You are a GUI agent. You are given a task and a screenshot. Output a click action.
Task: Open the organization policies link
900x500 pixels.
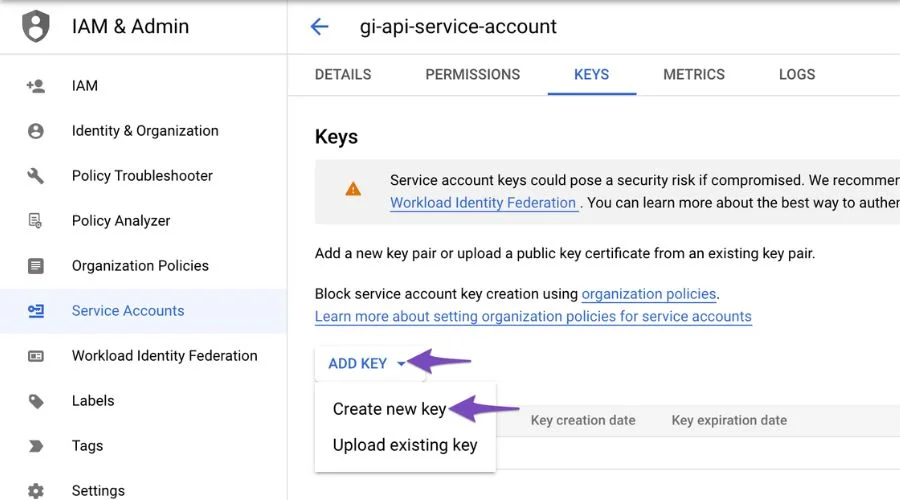pyautogui.click(x=649, y=294)
